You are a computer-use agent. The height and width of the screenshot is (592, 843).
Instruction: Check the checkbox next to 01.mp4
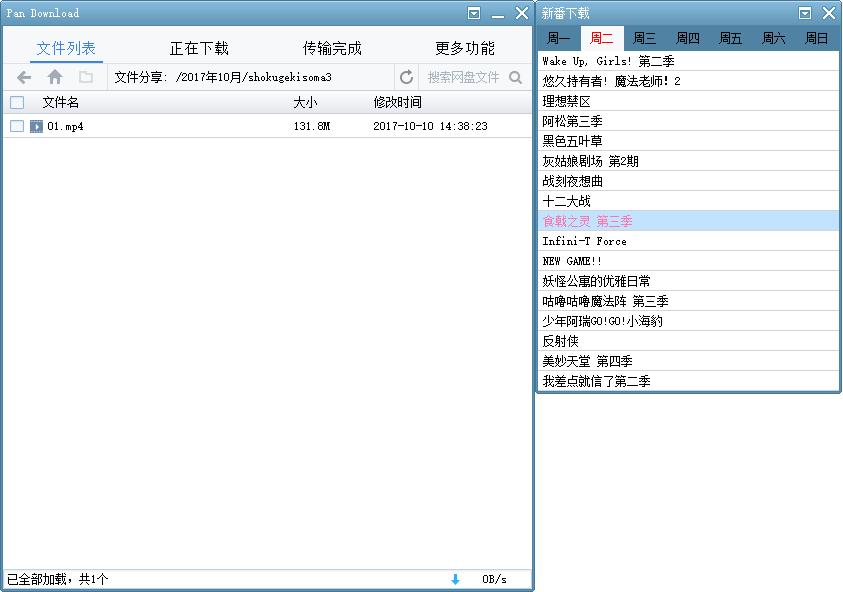tap(16, 125)
